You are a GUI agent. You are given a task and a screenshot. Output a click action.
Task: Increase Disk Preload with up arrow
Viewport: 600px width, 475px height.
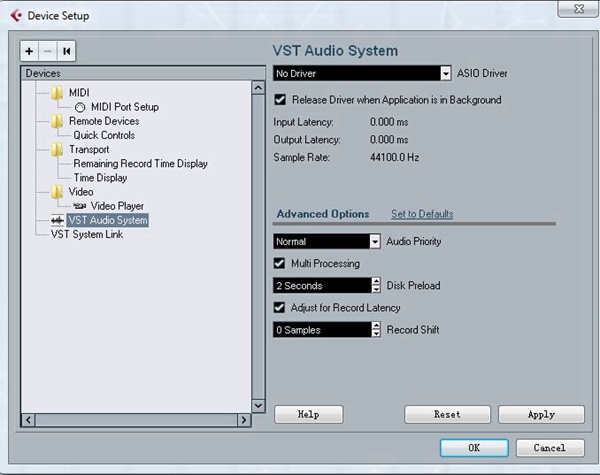pyautogui.click(x=376, y=282)
